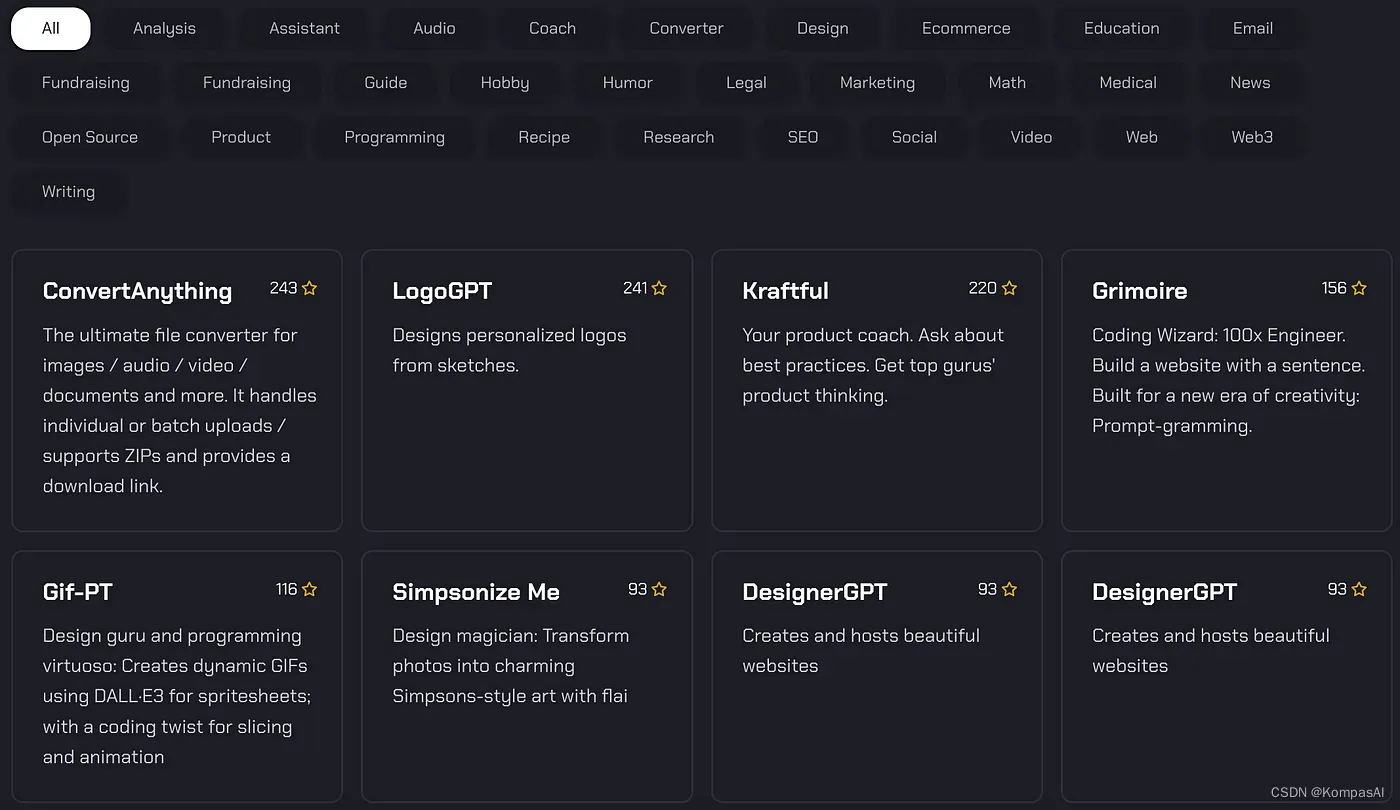1400x810 pixels.
Task: Show Converter category GPTs
Action: click(x=686, y=28)
